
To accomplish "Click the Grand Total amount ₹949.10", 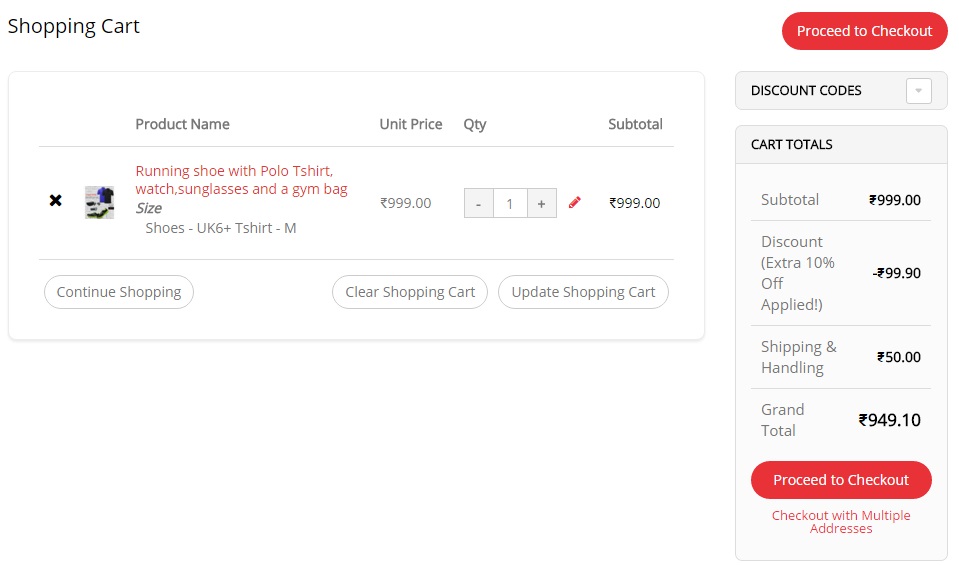I will pos(889,420).
